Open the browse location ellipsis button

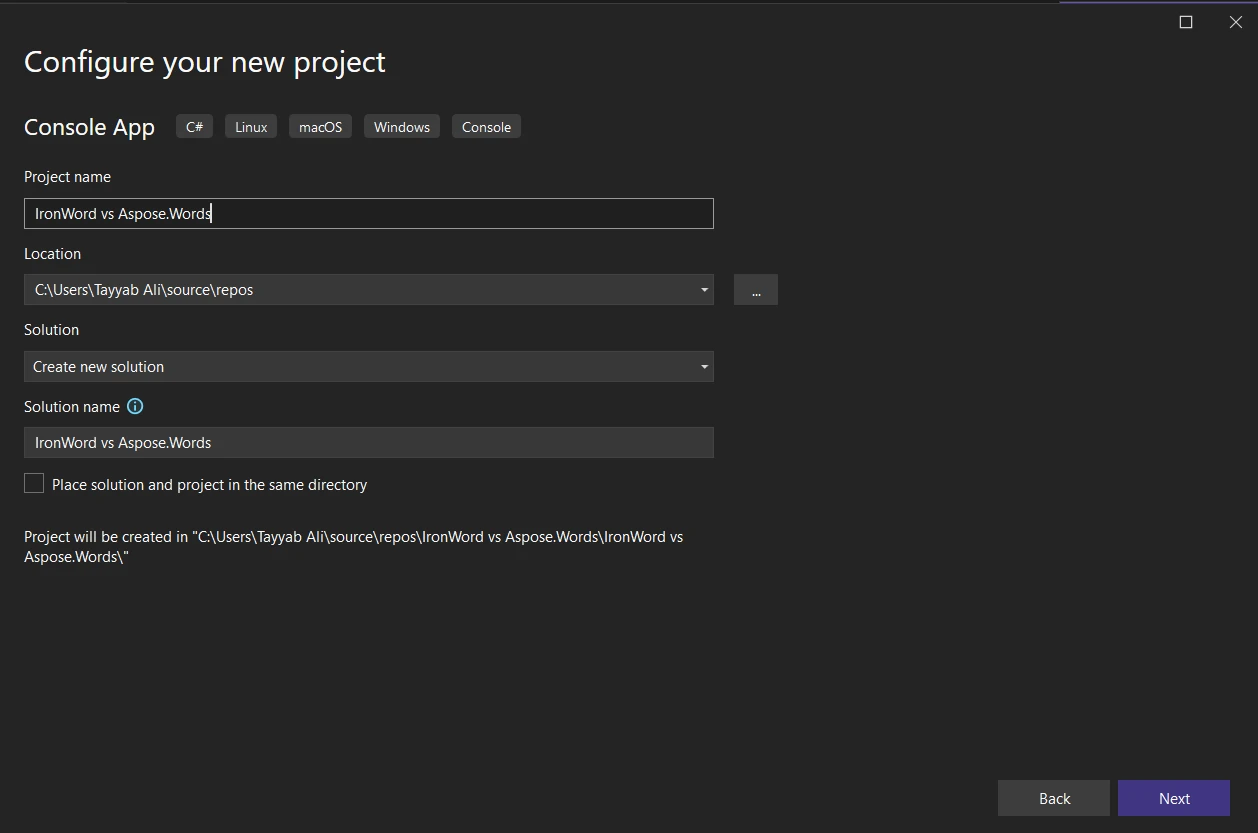point(755,290)
